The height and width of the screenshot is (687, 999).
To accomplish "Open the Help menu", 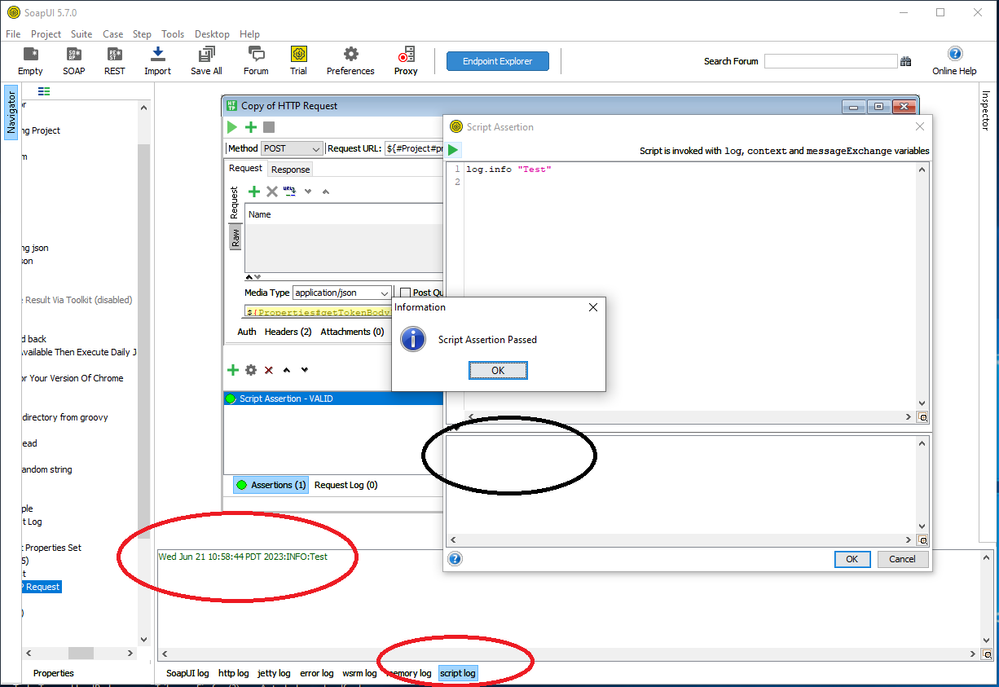I will (x=250, y=34).
